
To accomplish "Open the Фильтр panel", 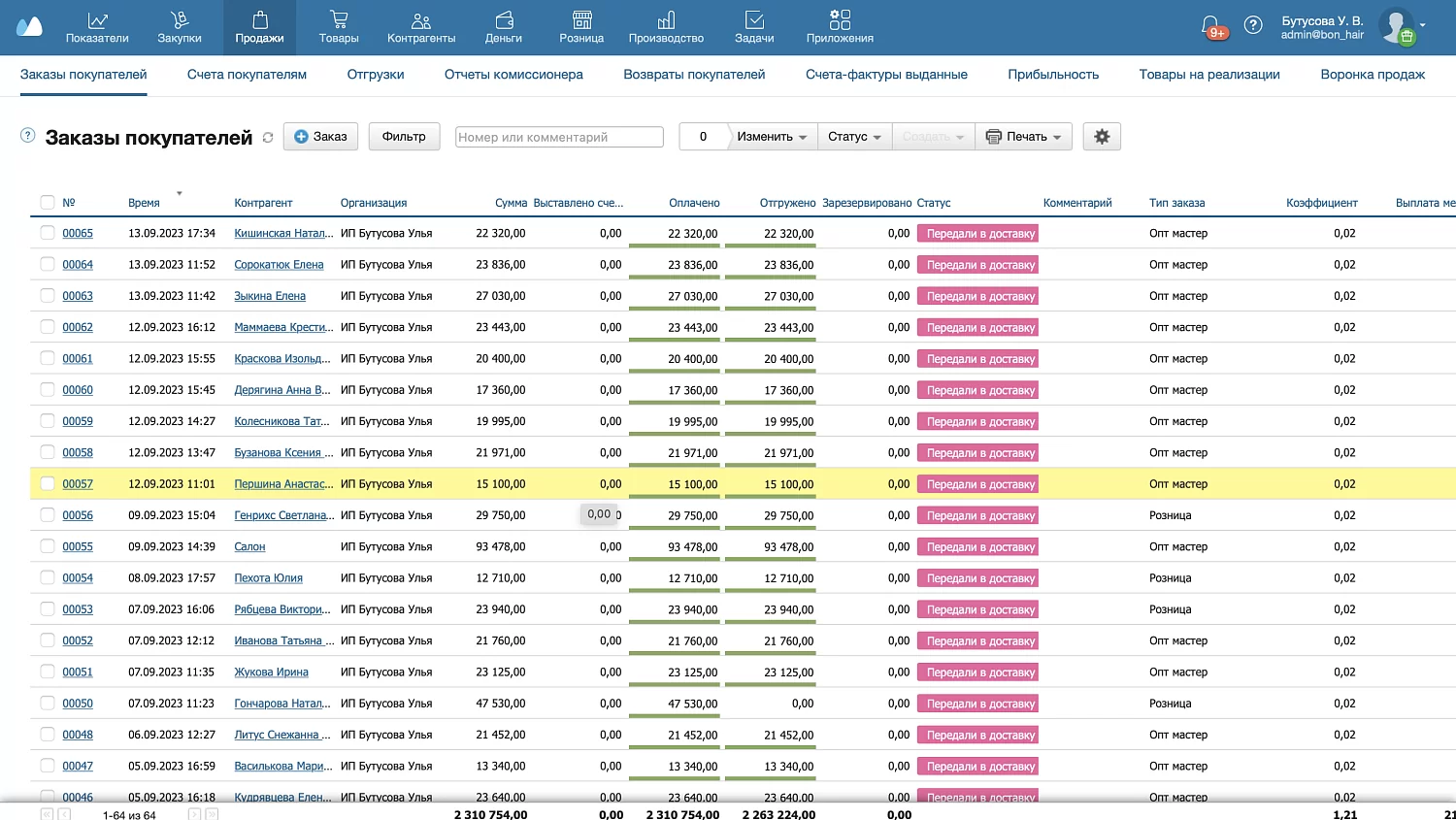I will point(404,137).
